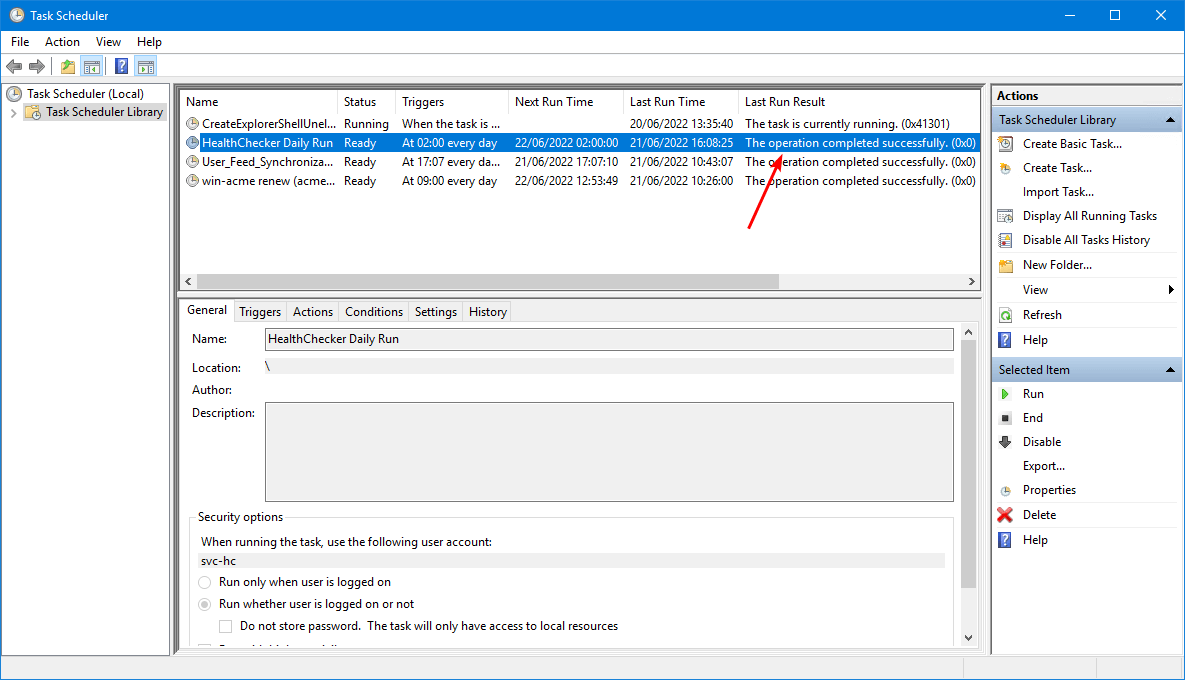Click the task list scroll left arrow

click(189, 281)
